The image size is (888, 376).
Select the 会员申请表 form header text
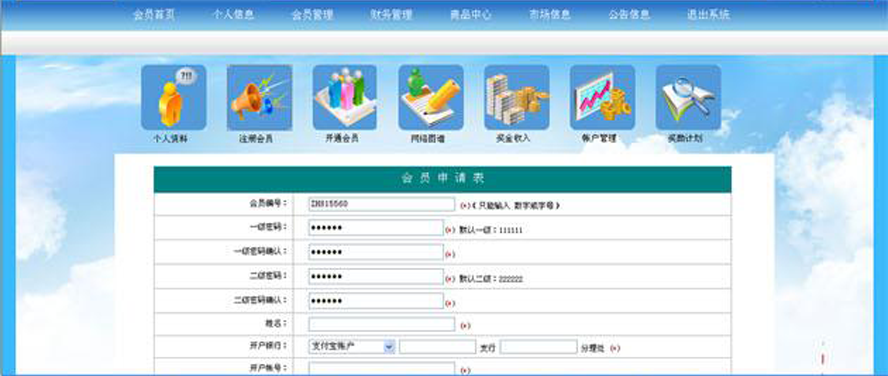(443, 178)
